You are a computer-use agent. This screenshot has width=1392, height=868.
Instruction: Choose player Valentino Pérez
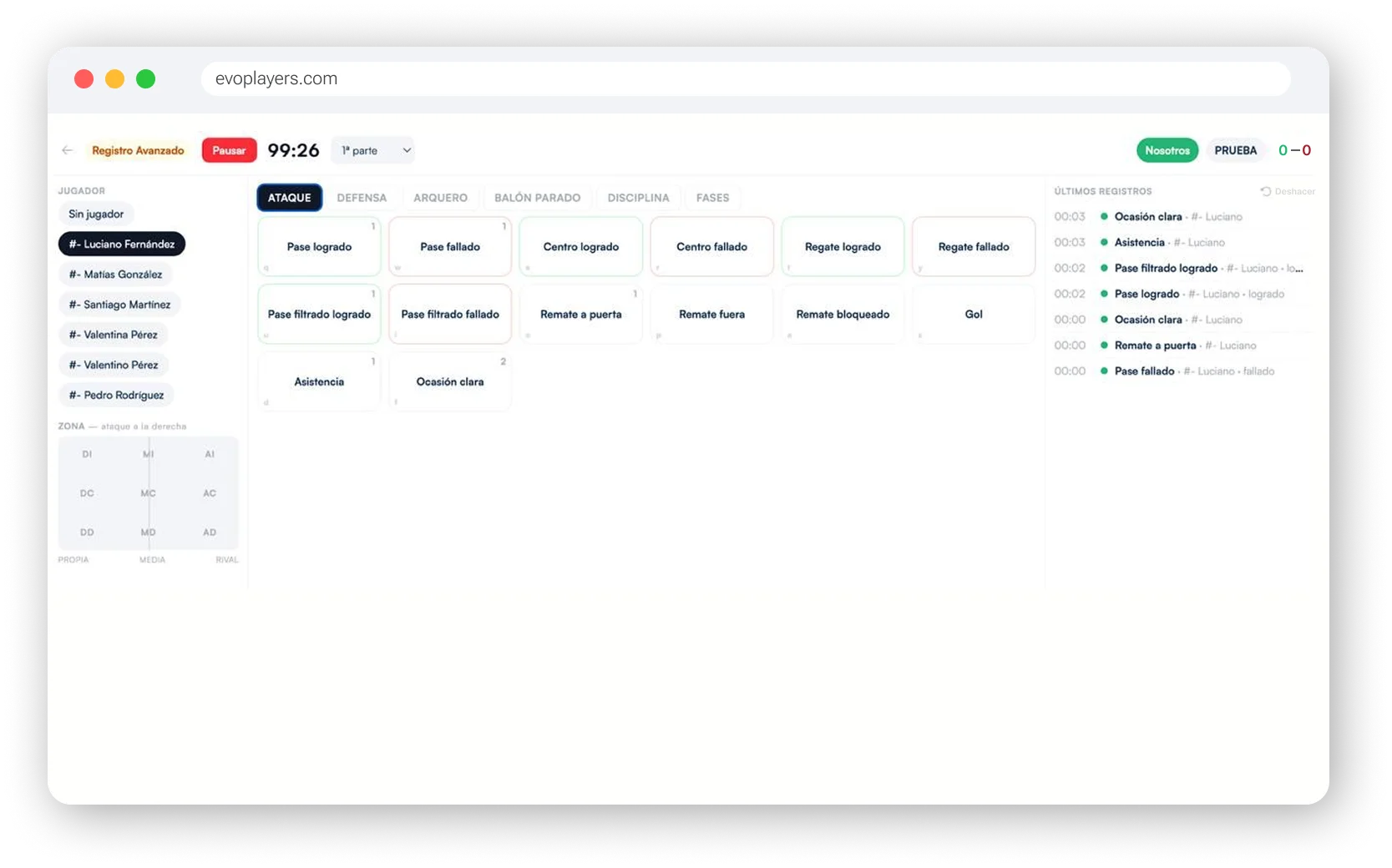pyautogui.click(x=114, y=365)
